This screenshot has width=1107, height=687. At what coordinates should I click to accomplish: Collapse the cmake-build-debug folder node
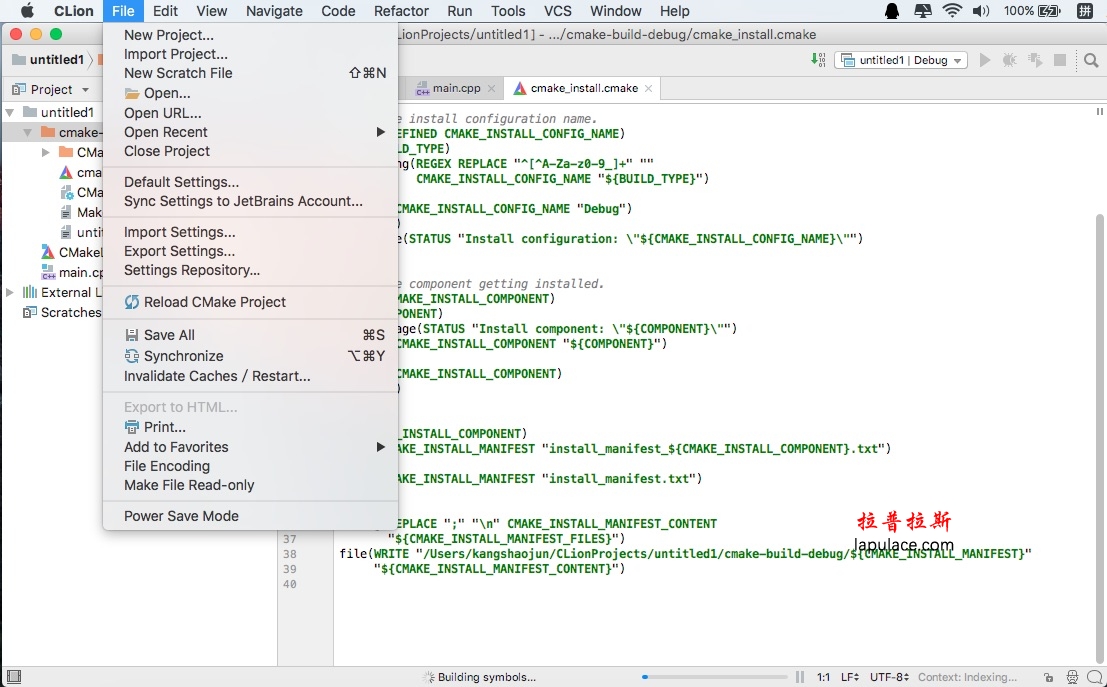(x=28, y=132)
